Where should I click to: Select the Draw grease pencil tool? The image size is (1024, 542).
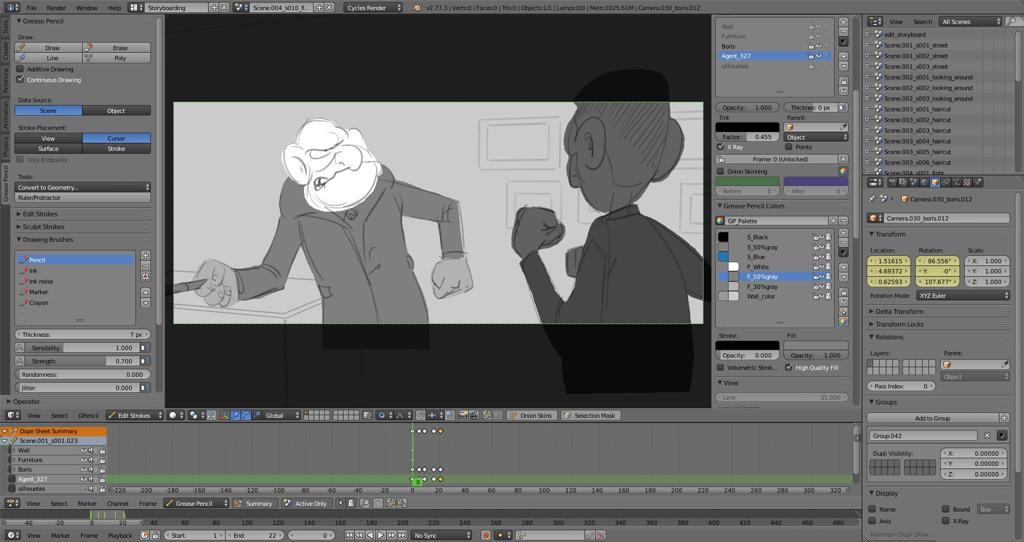coord(50,47)
